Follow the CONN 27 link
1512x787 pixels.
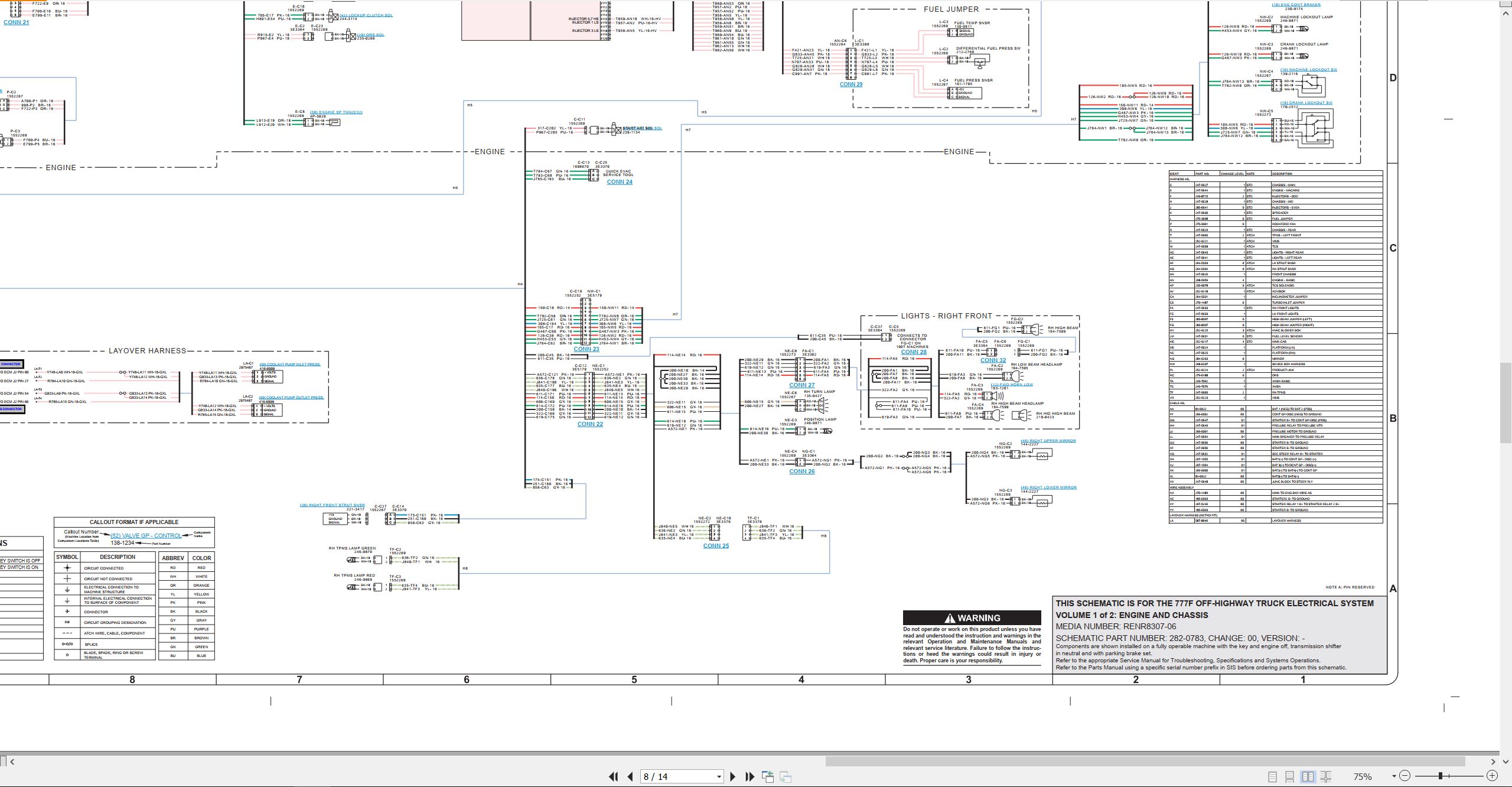click(x=802, y=385)
